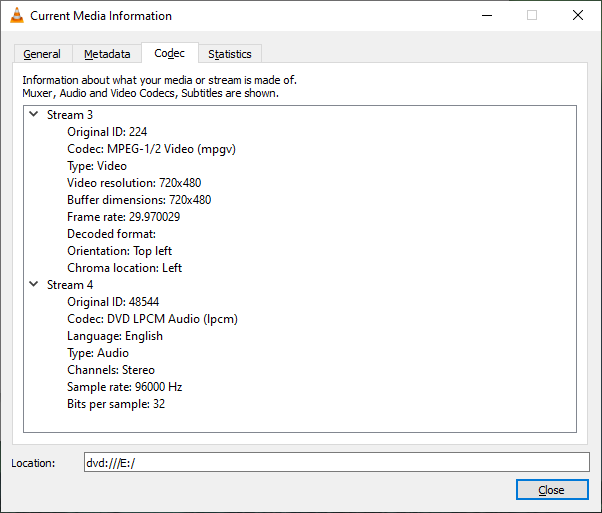Click the VLC cone icon in title bar
This screenshot has width=602, height=513.
[17, 16]
